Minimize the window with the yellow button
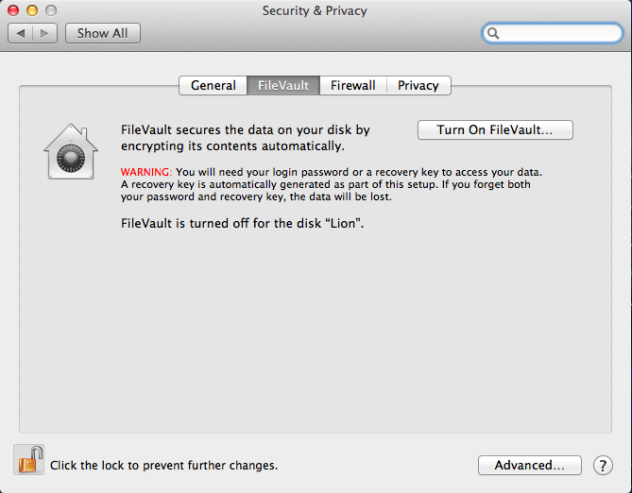This screenshot has height=493, width=632. tap(32, 10)
